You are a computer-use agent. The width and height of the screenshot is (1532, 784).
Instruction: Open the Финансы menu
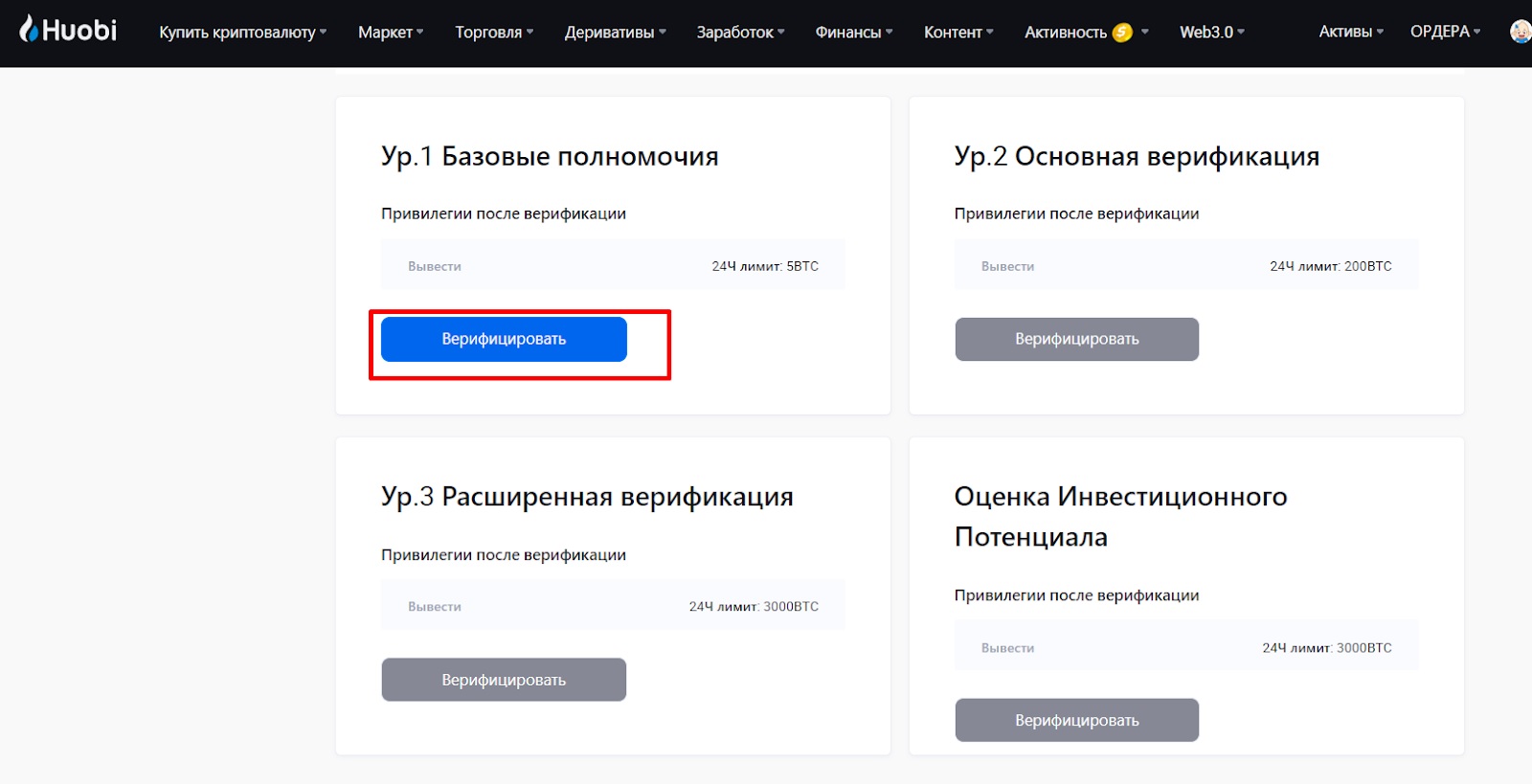click(x=854, y=33)
